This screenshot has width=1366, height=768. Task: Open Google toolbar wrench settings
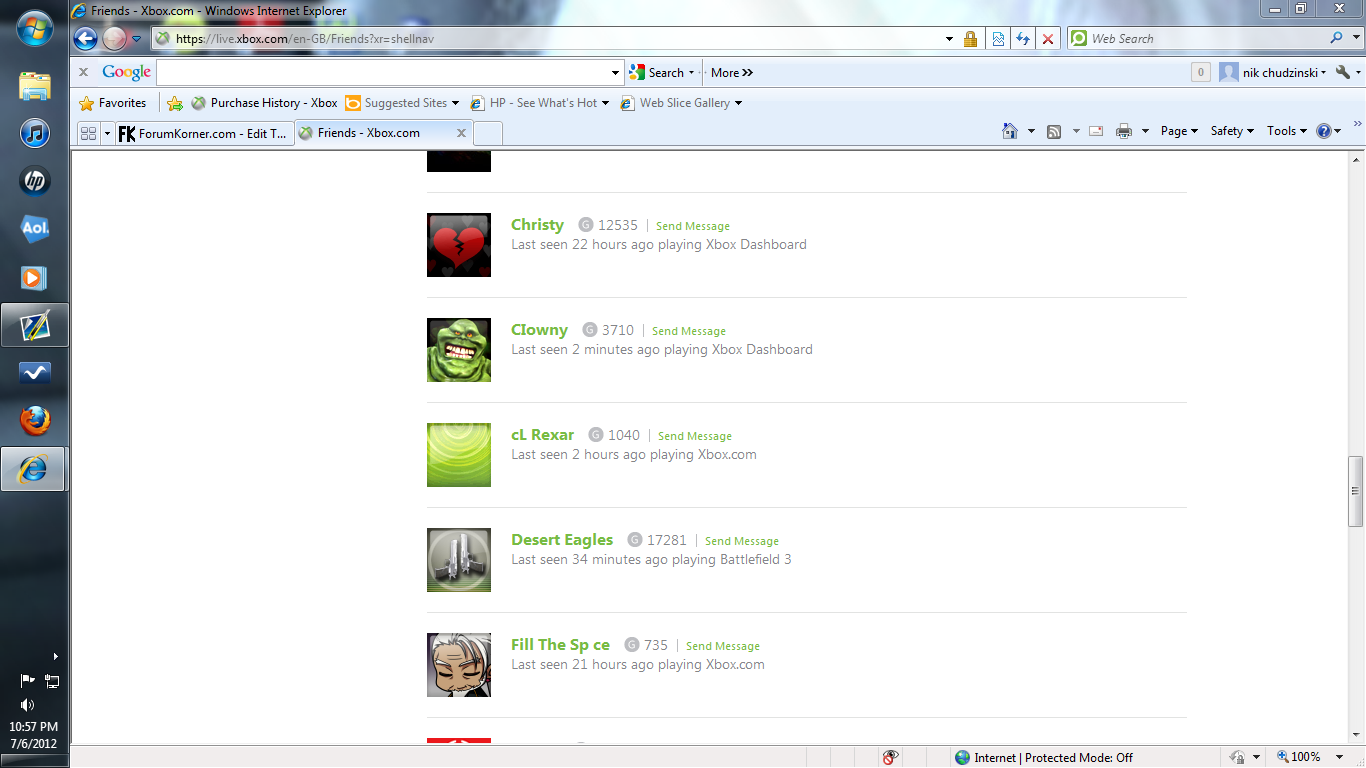1343,72
